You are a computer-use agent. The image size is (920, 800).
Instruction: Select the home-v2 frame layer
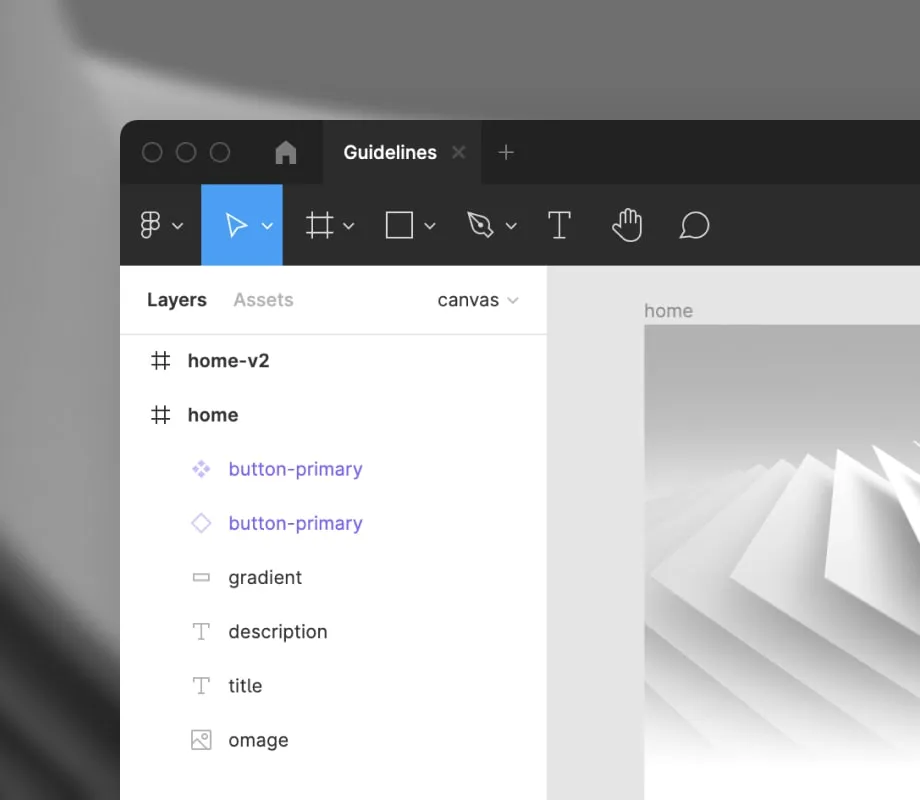pos(228,361)
